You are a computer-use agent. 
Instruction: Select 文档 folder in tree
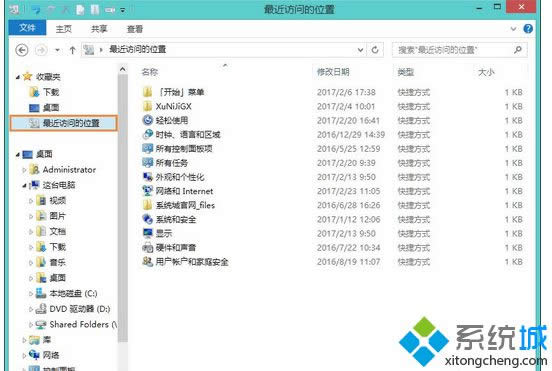(x=57, y=231)
